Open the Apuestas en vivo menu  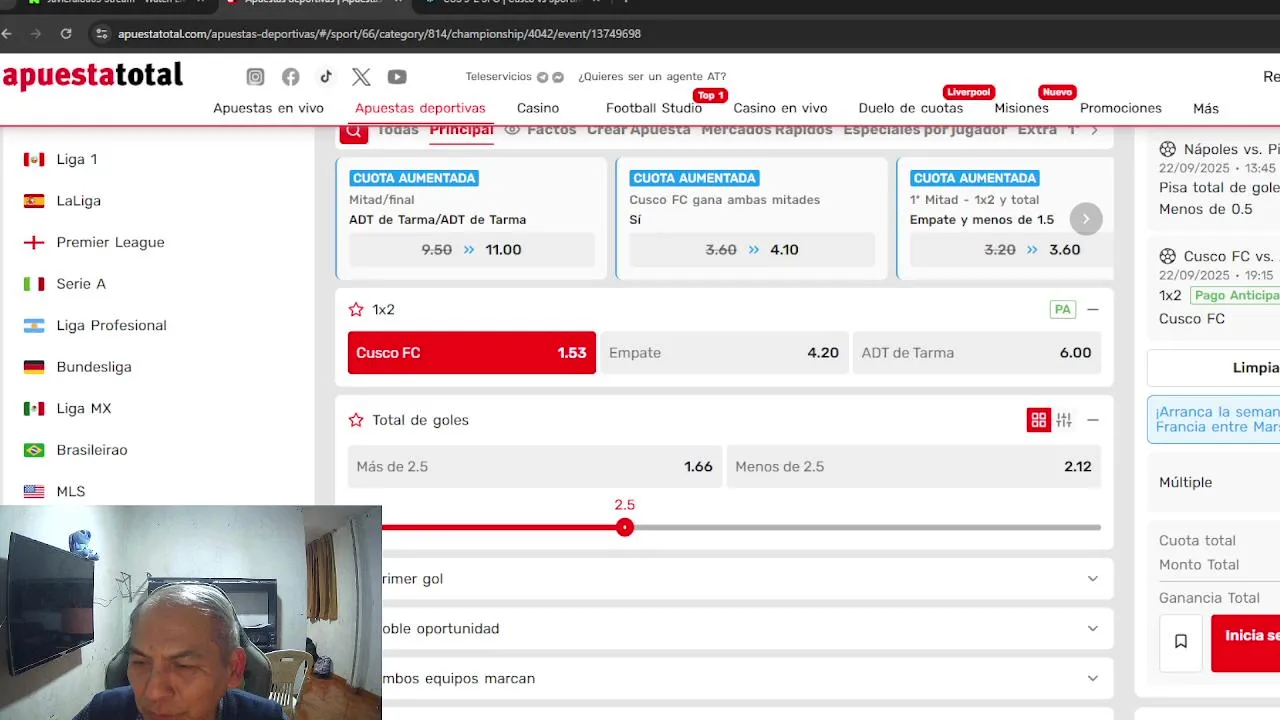click(x=268, y=108)
